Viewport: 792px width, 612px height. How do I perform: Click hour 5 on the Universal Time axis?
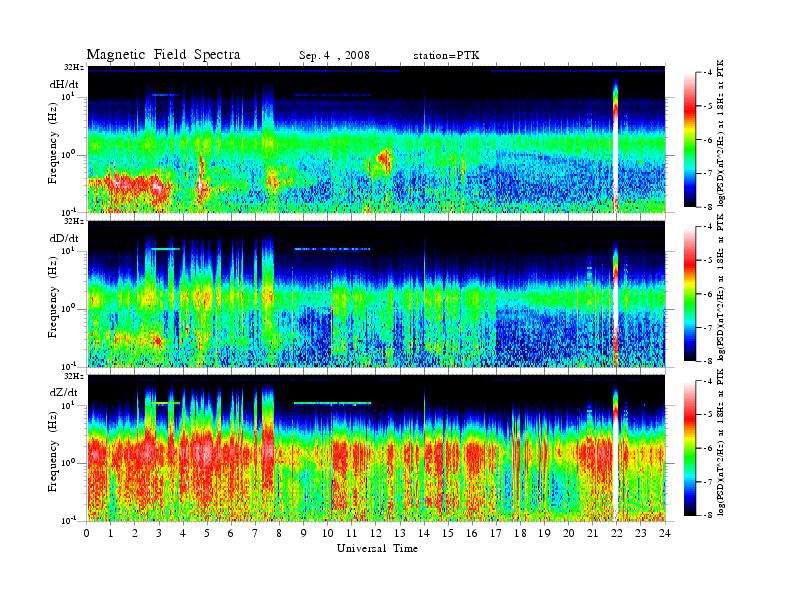207,534
